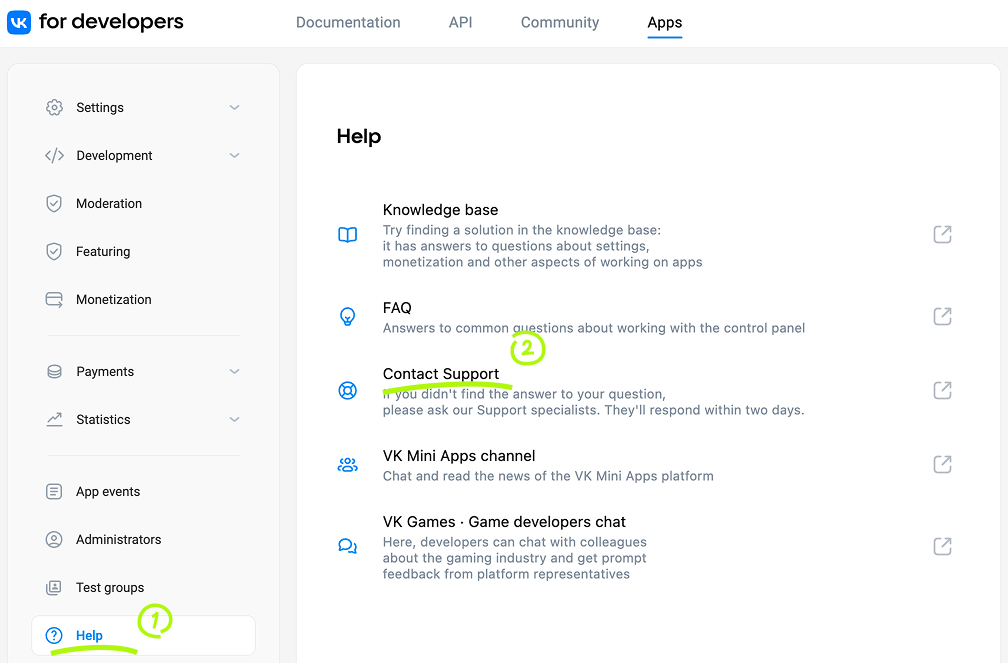Viewport: 1008px width, 663px height.
Task: Click the Knowledge base book icon
Action: [x=347, y=235]
